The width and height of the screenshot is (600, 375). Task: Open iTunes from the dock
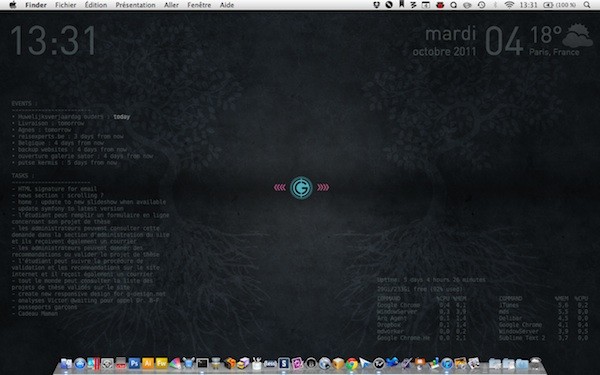(x=447, y=363)
